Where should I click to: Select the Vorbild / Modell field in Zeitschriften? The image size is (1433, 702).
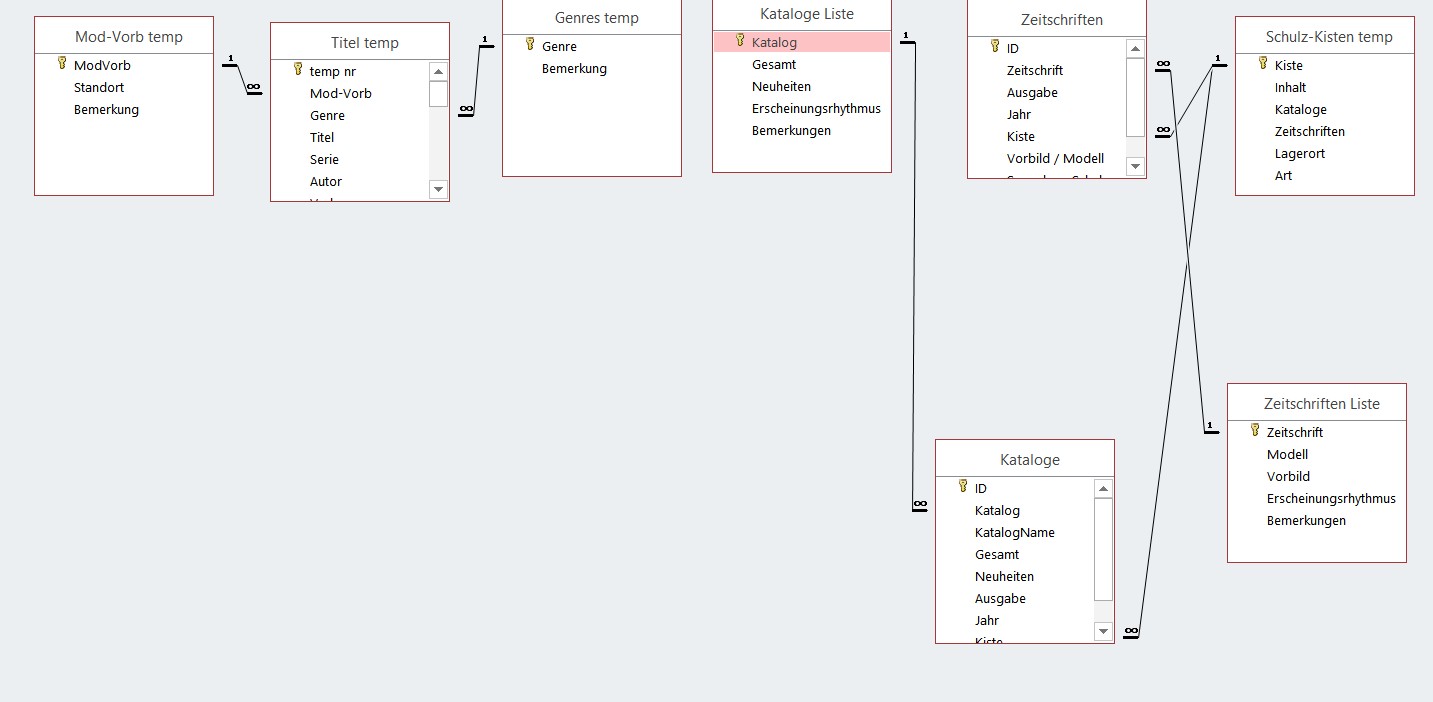[1055, 158]
